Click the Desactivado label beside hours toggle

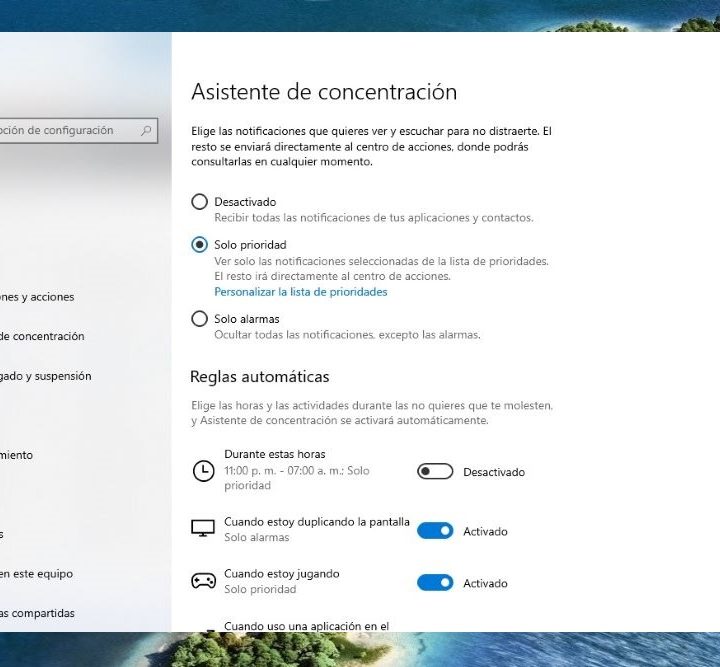(x=494, y=472)
